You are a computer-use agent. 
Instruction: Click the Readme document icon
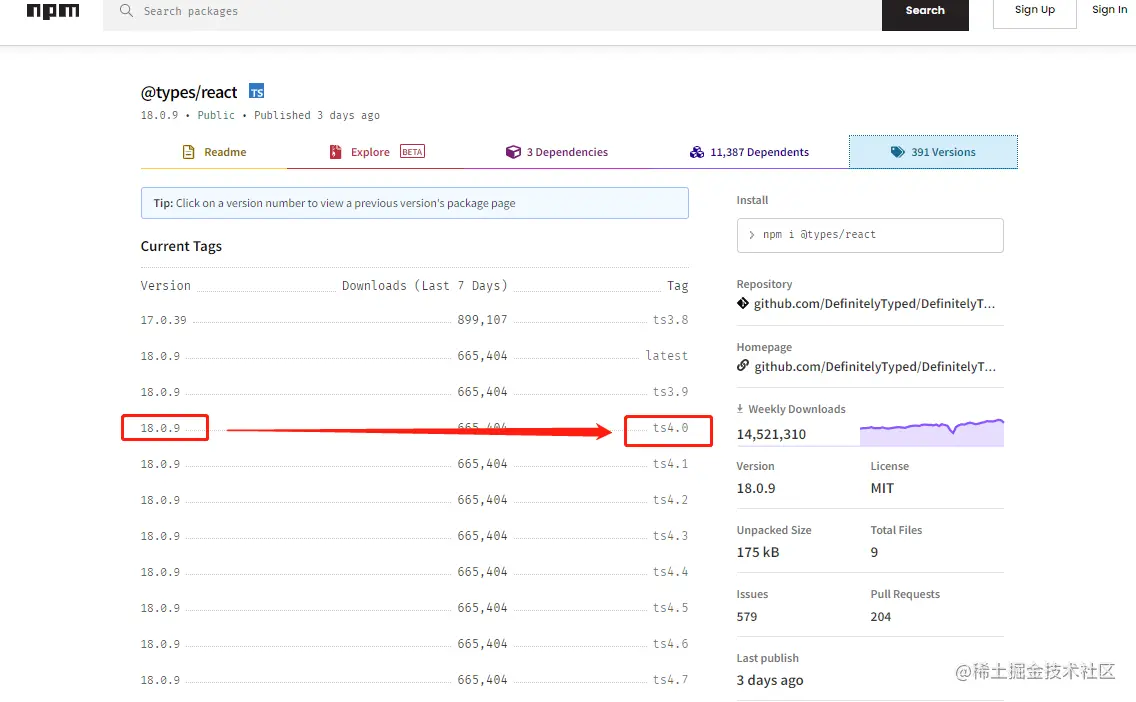click(x=188, y=152)
